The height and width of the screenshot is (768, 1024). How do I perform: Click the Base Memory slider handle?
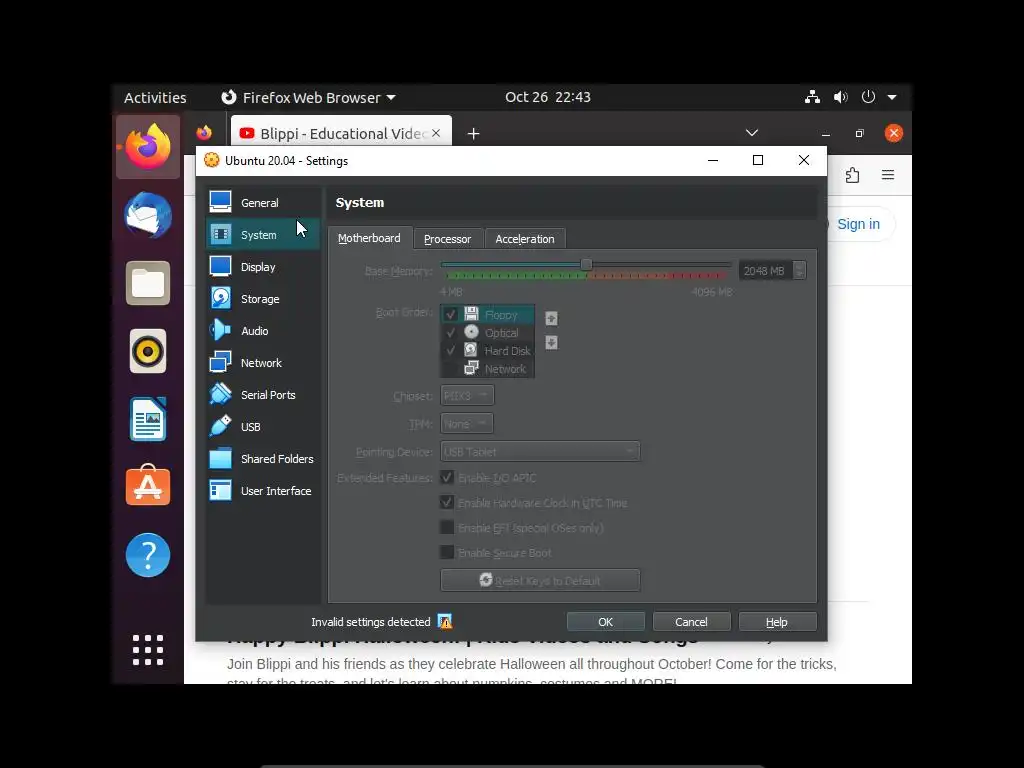(x=586, y=264)
